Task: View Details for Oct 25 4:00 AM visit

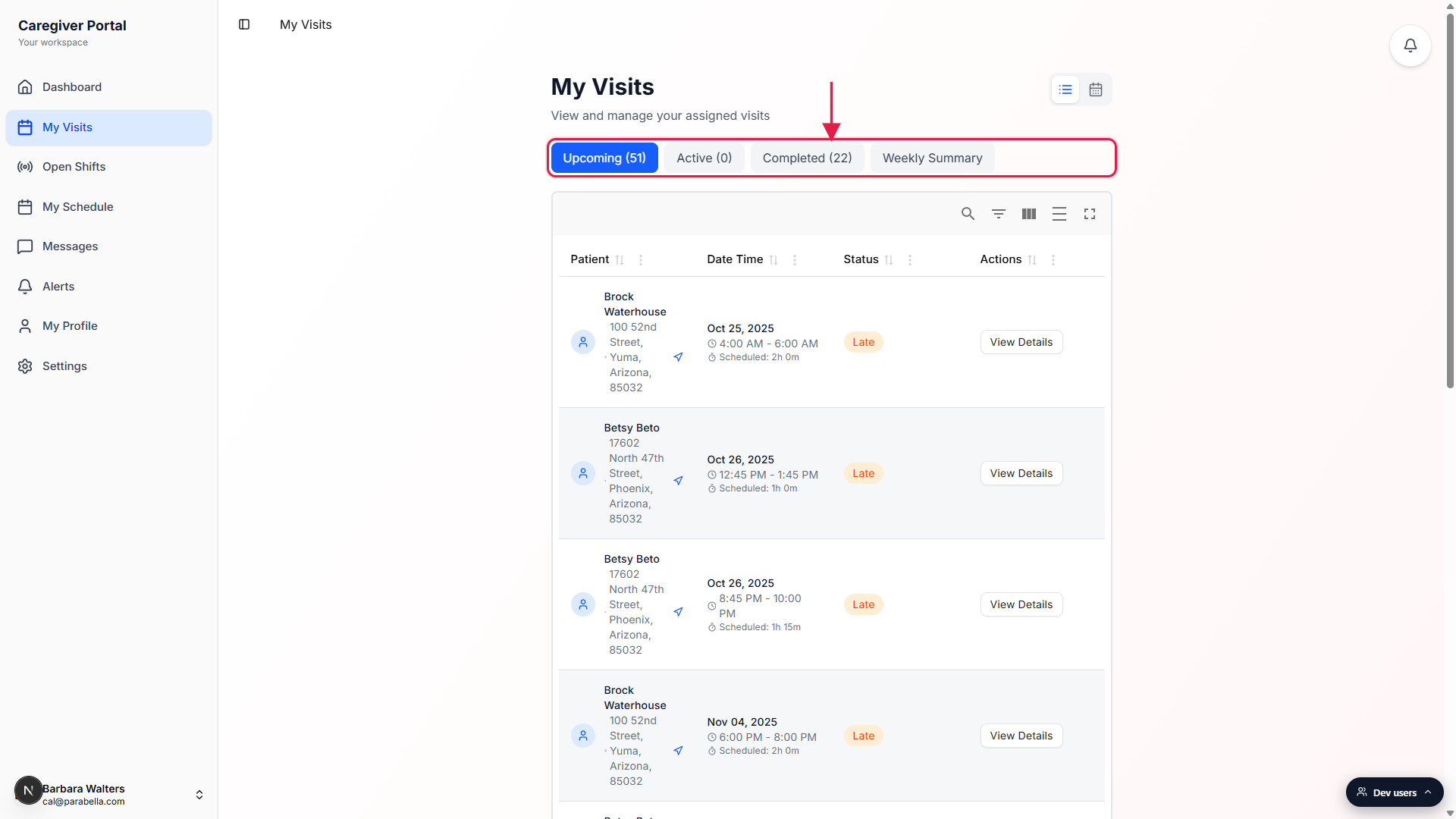Action: [x=1021, y=342]
